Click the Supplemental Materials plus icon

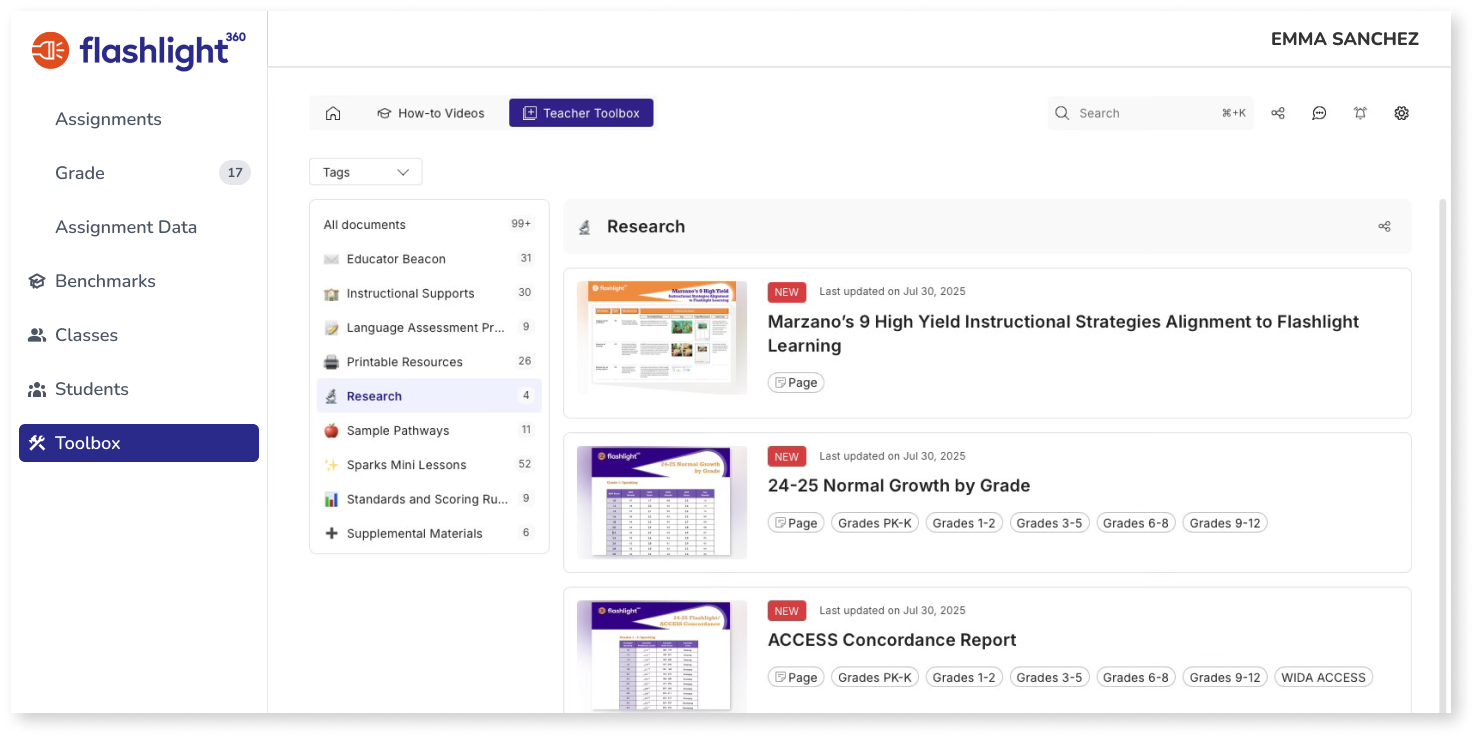click(331, 534)
